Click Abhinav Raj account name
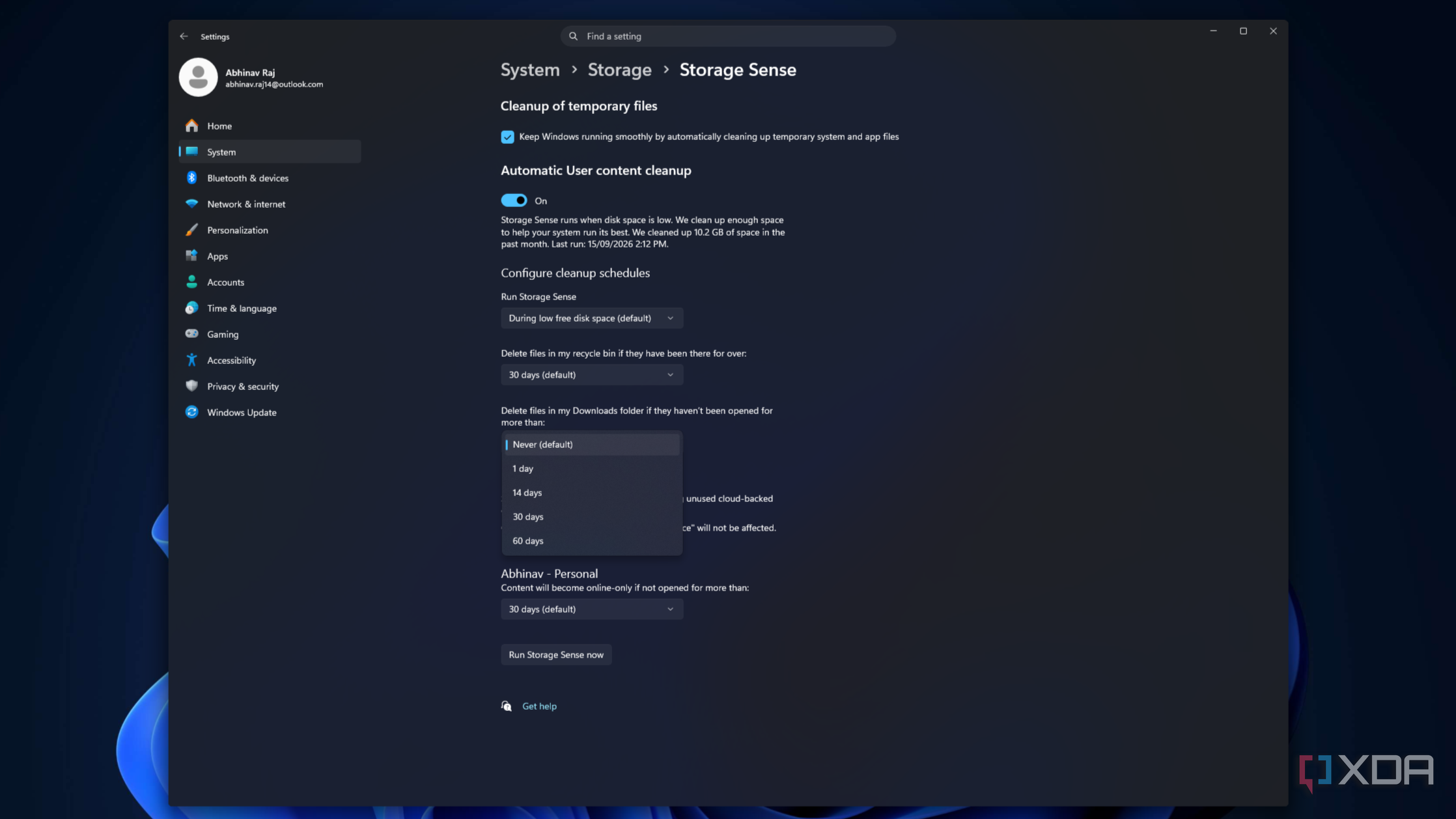1456x819 pixels. pos(250,72)
